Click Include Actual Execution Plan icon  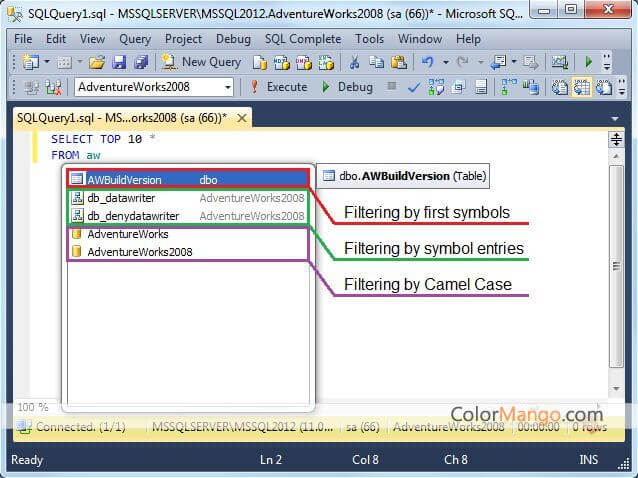tap(509, 87)
